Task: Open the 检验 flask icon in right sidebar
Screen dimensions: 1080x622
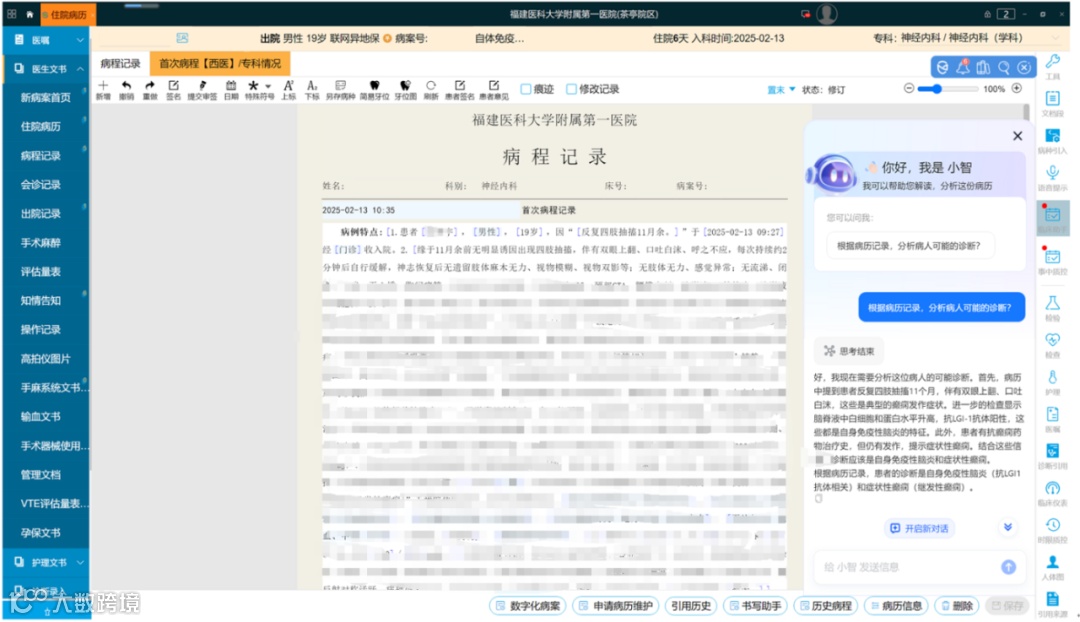Action: 1052,303
